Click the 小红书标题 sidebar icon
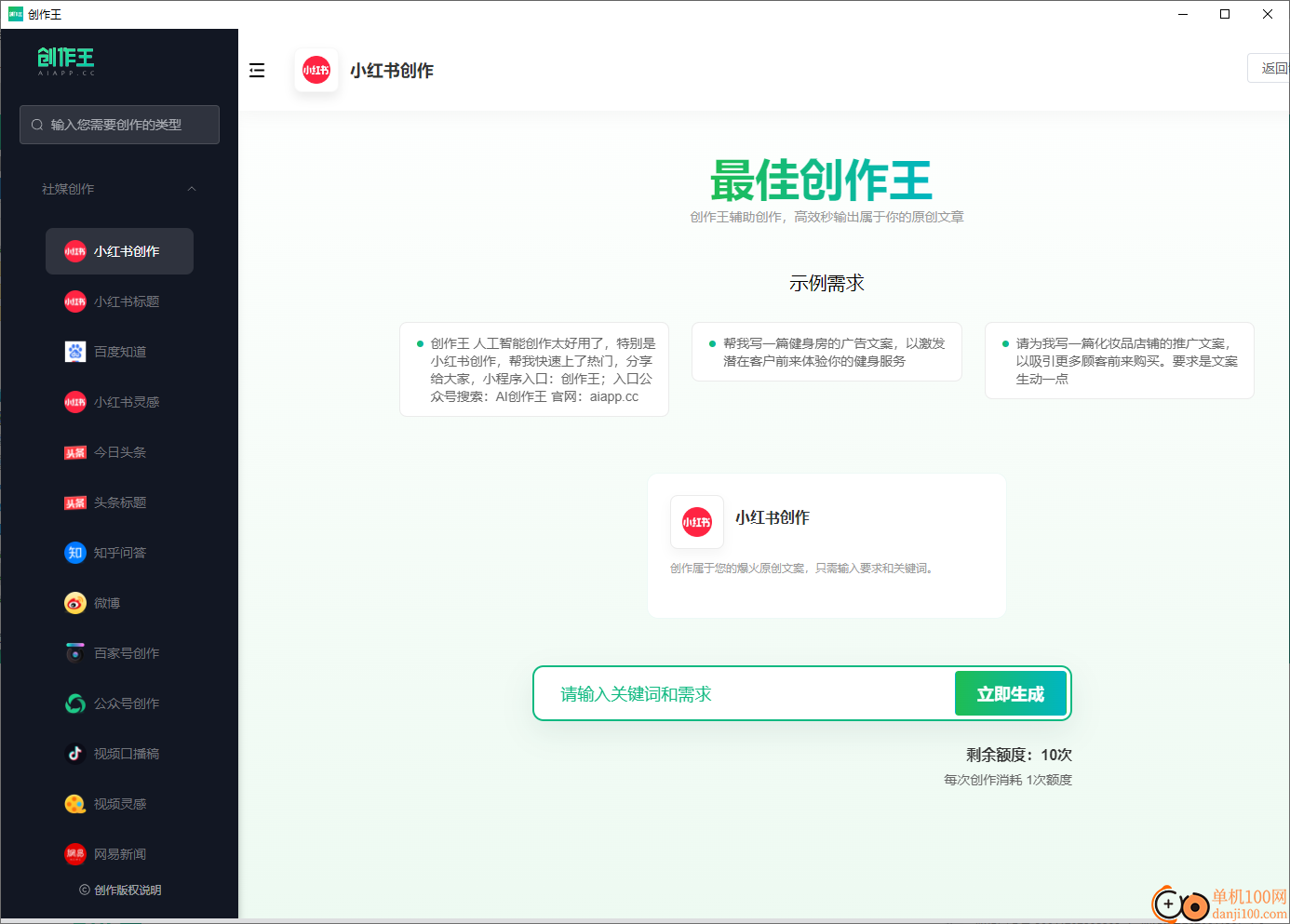1290x924 pixels. pyautogui.click(x=75, y=301)
